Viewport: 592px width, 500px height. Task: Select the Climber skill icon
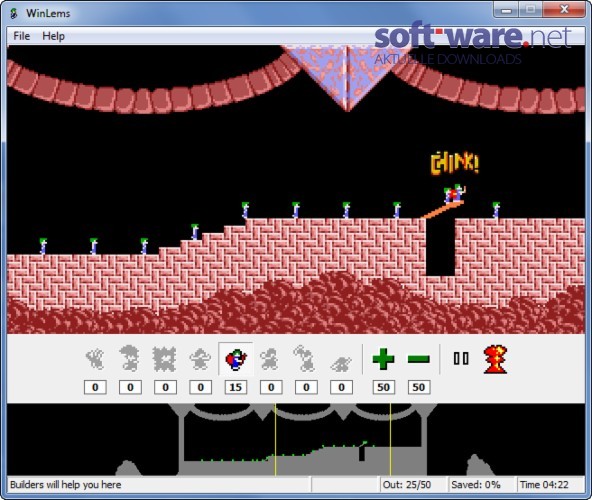95,359
